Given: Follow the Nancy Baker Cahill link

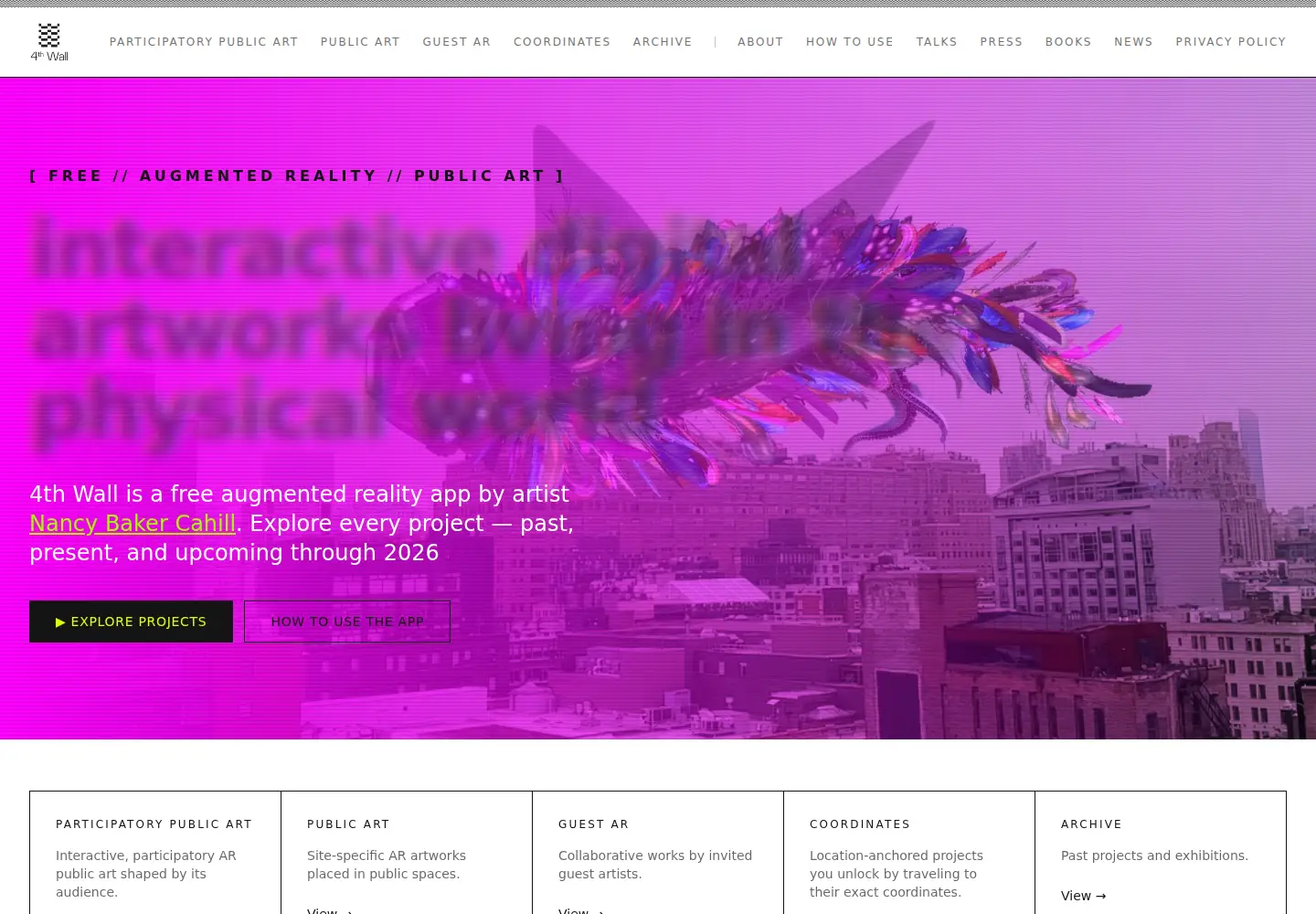Looking at the screenshot, I should click(133, 524).
